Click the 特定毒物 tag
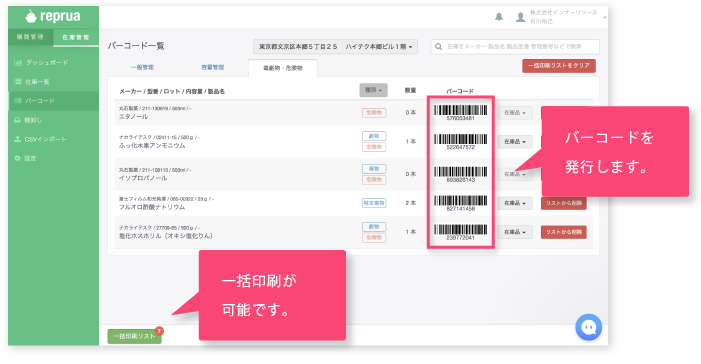Viewport: 701px width, 364px height. (374, 203)
